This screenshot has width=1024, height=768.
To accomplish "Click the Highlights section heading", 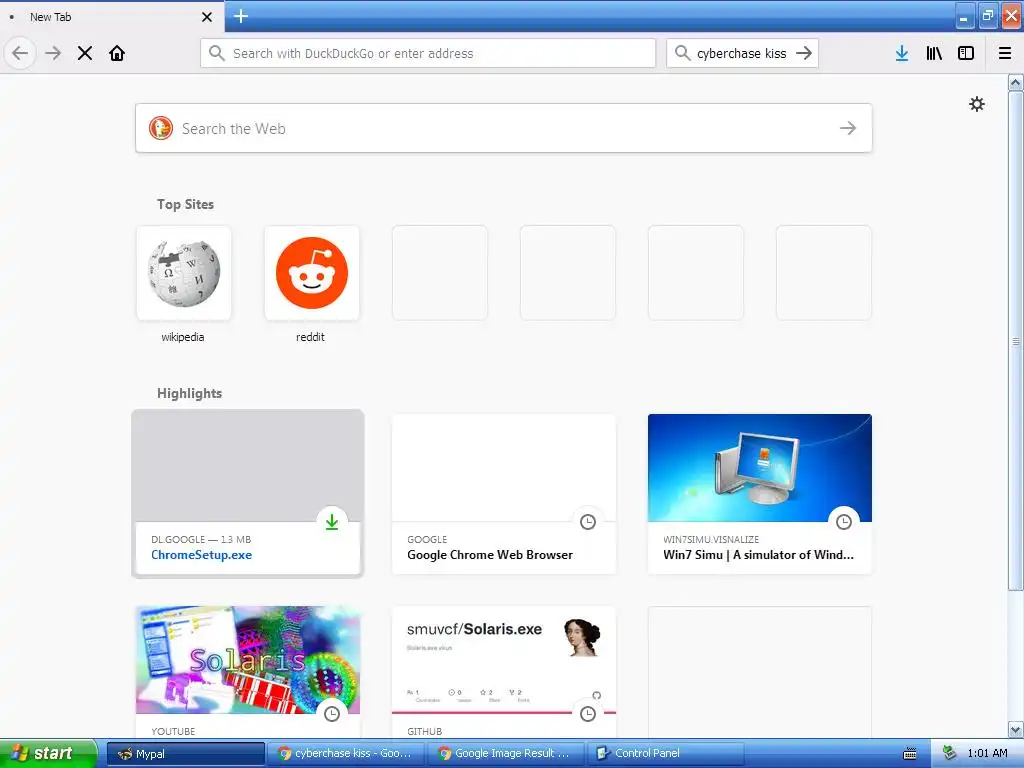I will coord(189,393).
